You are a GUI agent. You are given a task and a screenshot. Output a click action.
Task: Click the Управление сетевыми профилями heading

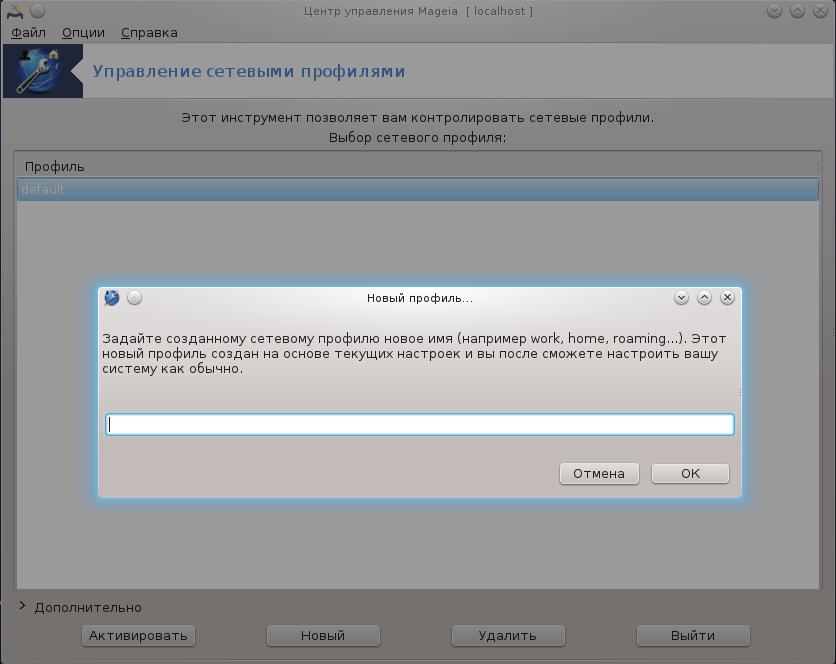click(x=249, y=71)
